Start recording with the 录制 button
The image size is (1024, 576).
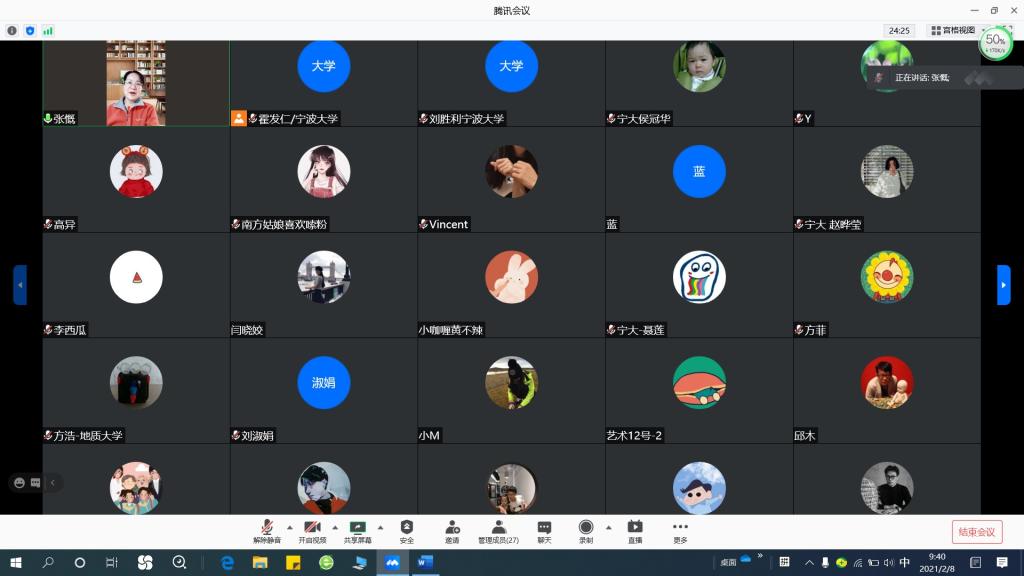pos(586,530)
